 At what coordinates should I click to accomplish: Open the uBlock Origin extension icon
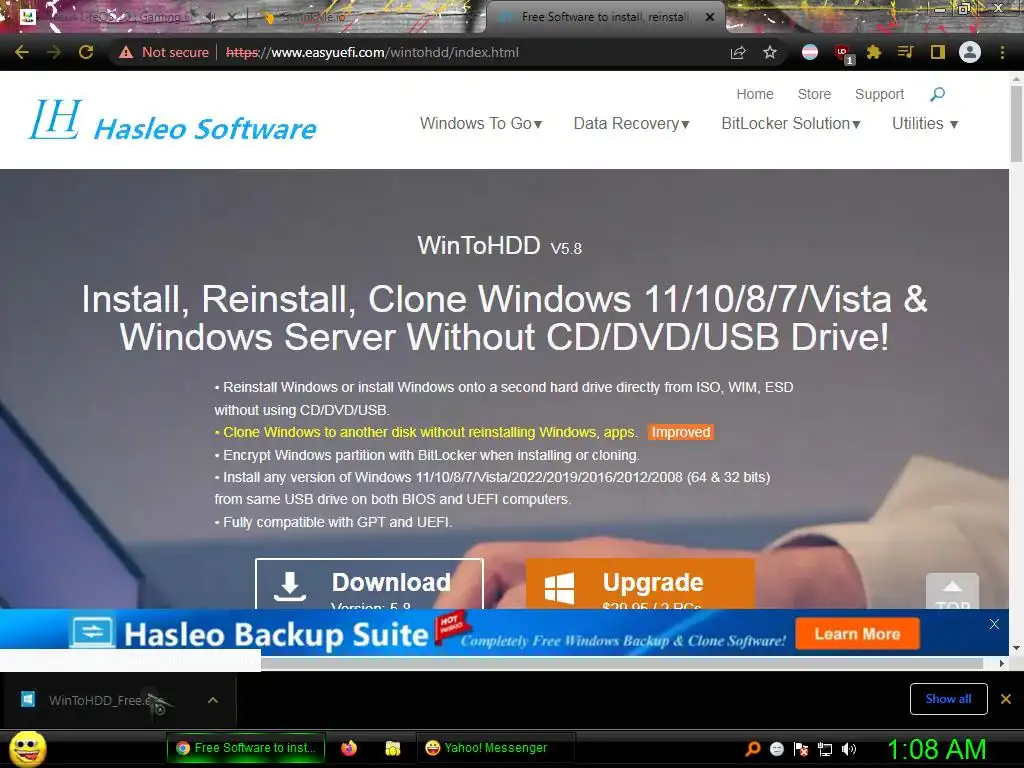(842, 53)
